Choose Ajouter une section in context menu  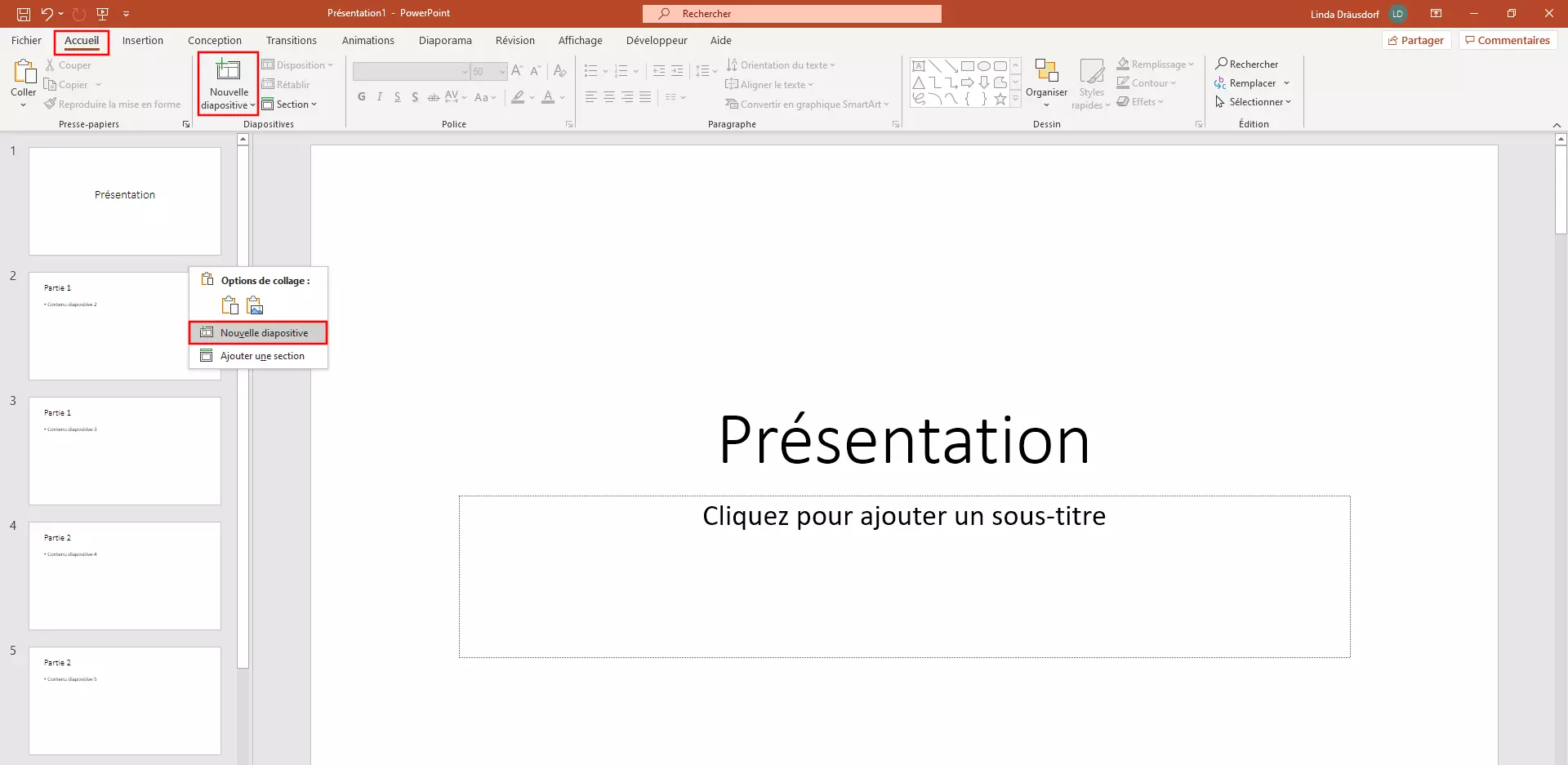click(x=258, y=355)
